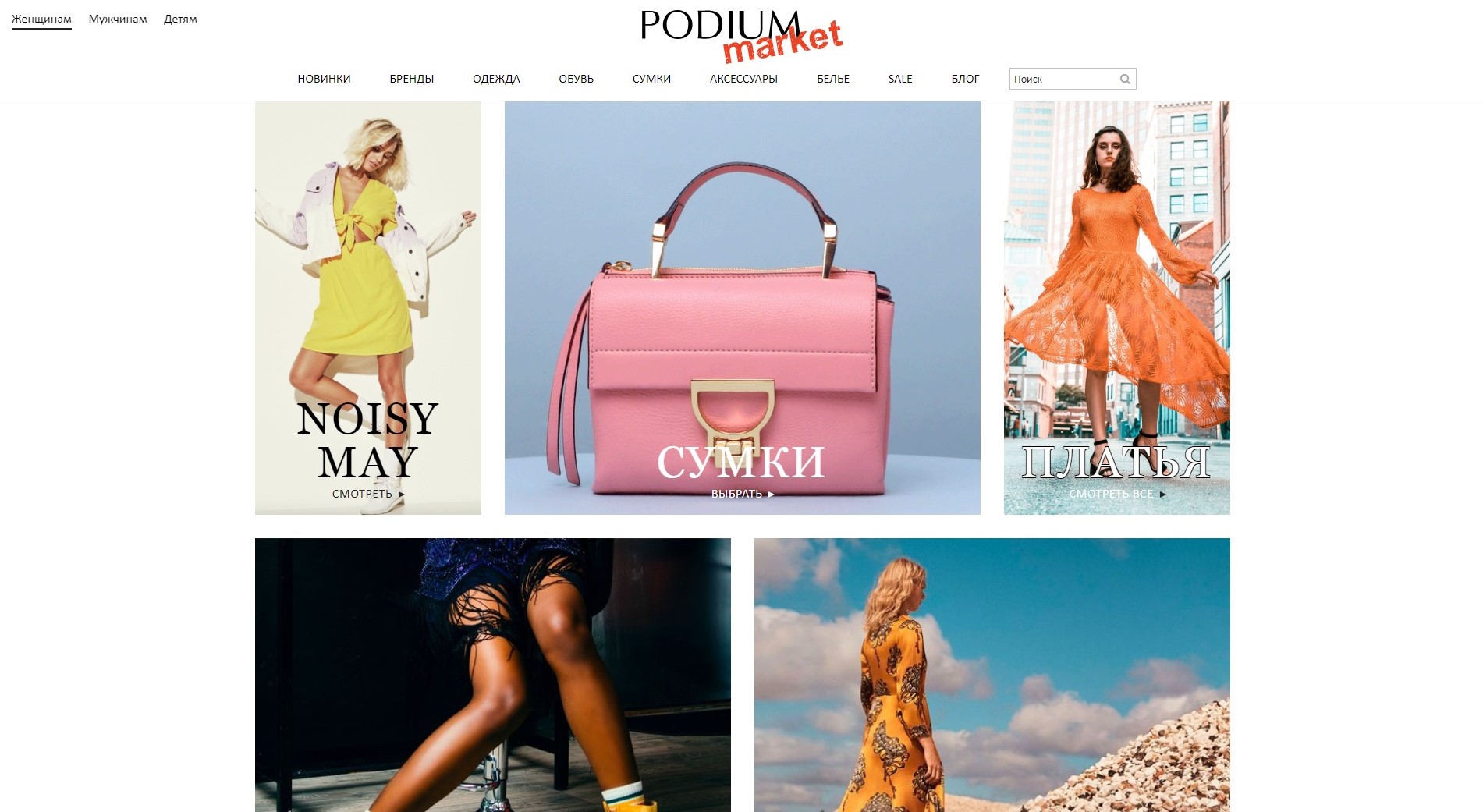
Task: Open the pink handbag СУМКИ banner
Action: [743, 308]
